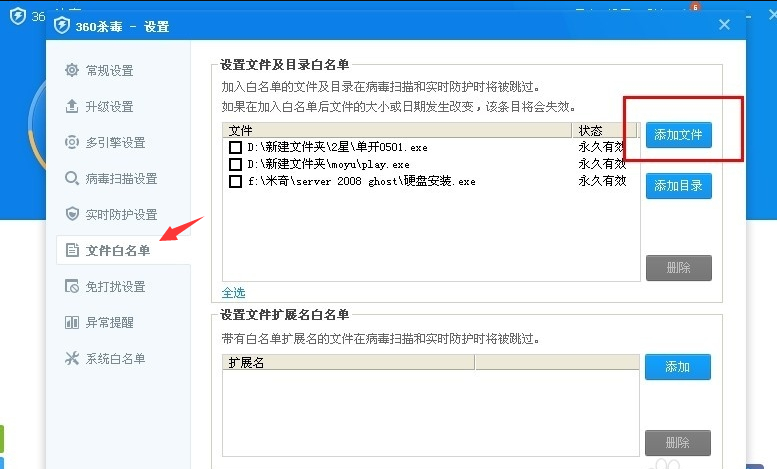Image resolution: width=777 pixels, height=469 pixels.
Task: Click the panel icon beside 异常提醒
Action: pyautogui.click(x=72, y=322)
